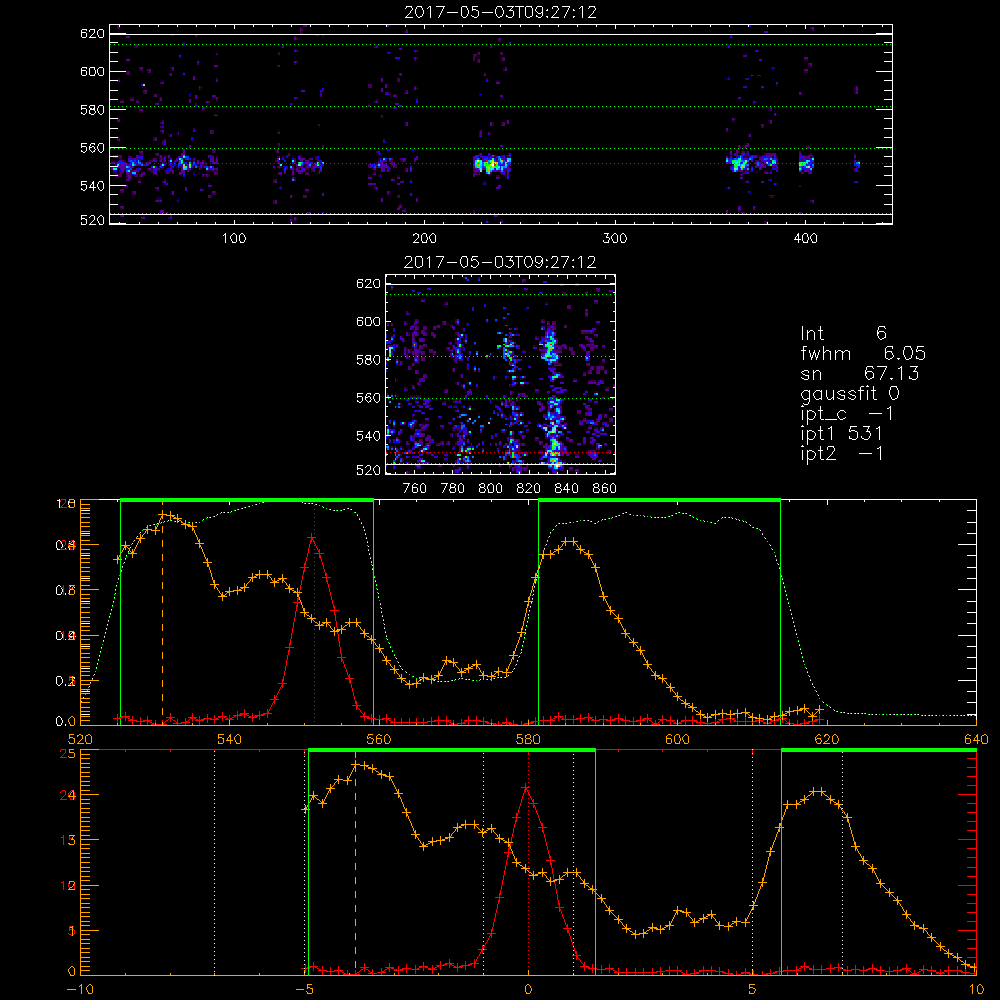Click the orange dashed vertical marker in third plot
The image size is (1000, 1000).
pyautogui.click(x=162, y=619)
